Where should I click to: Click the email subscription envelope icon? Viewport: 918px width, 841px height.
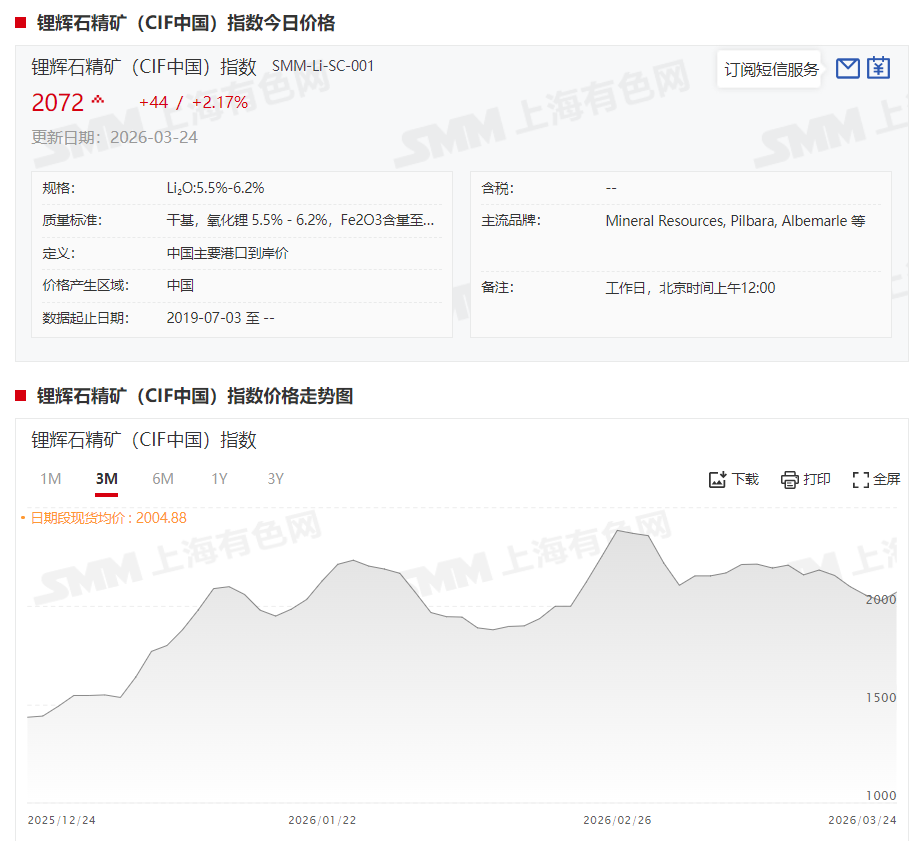tap(847, 69)
